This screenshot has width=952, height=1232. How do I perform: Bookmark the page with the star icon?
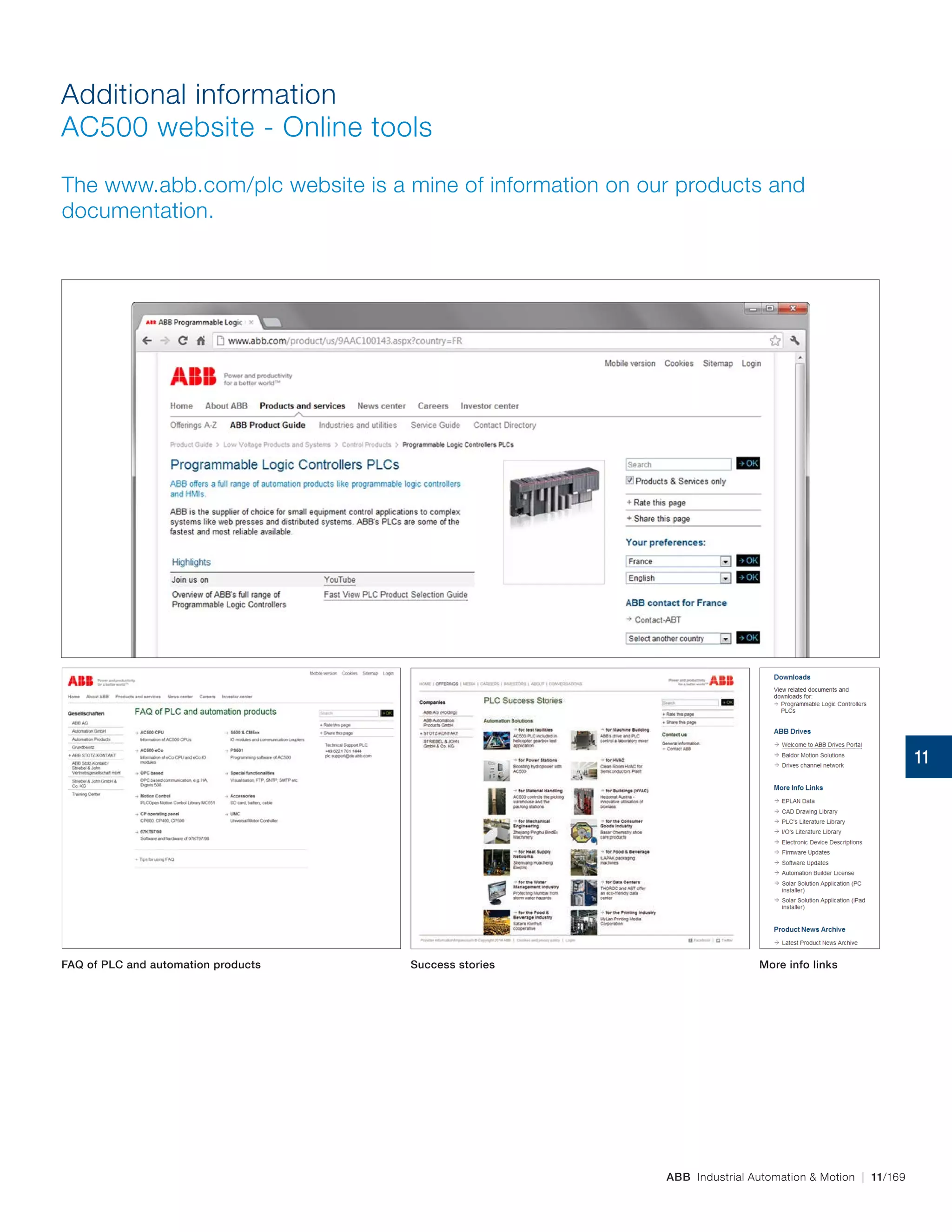click(x=775, y=341)
